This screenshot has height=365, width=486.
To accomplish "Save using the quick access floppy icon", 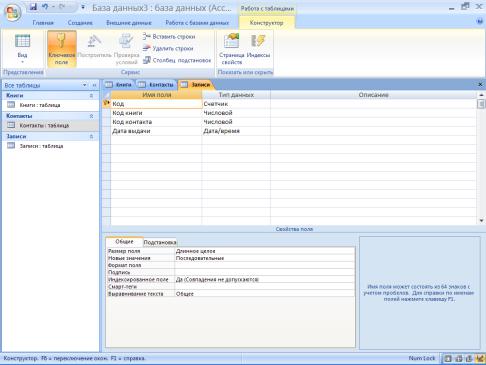I will [x=33, y=7].
